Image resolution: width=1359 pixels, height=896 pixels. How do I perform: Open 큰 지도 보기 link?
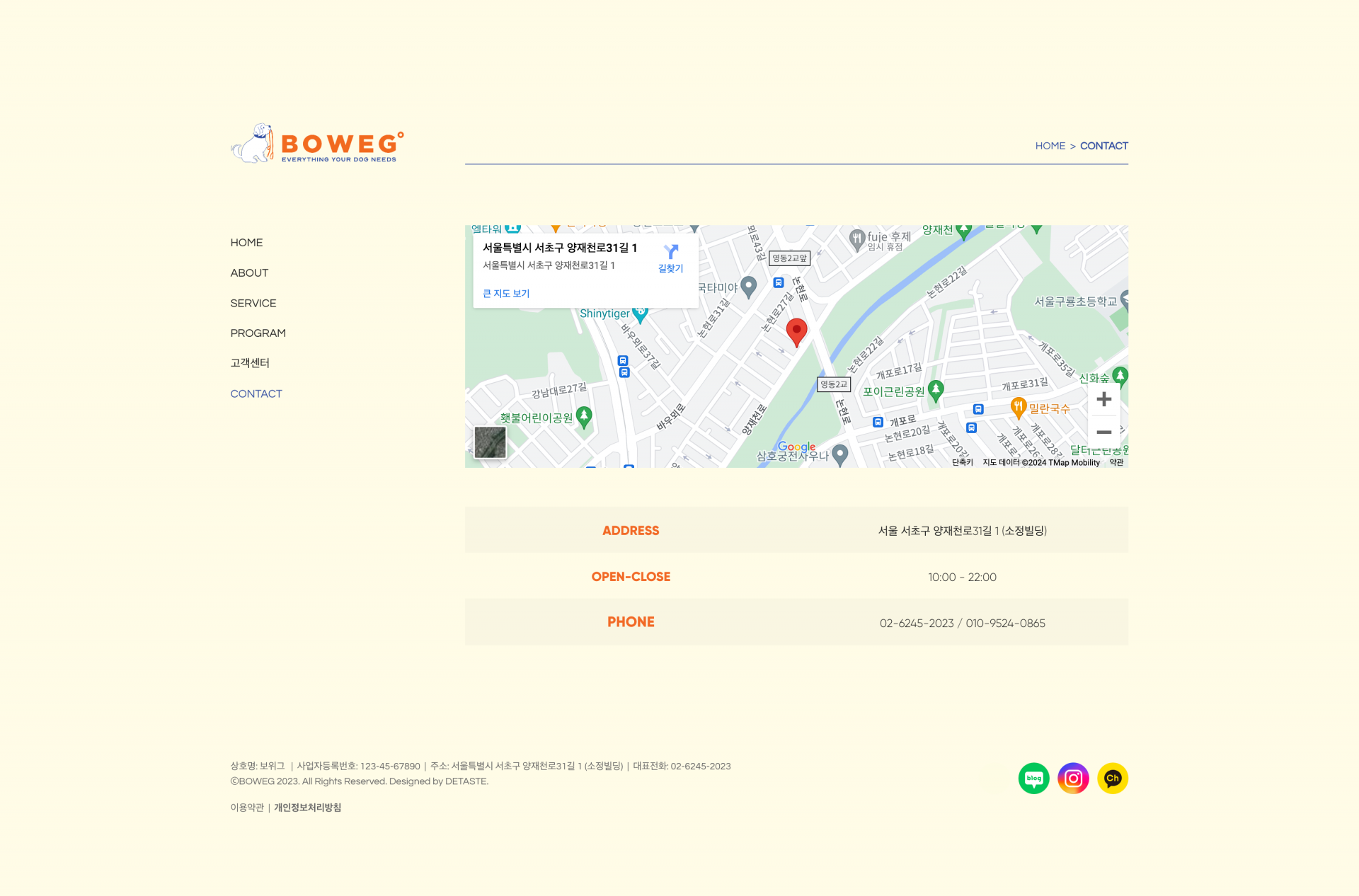coord(506,294)
